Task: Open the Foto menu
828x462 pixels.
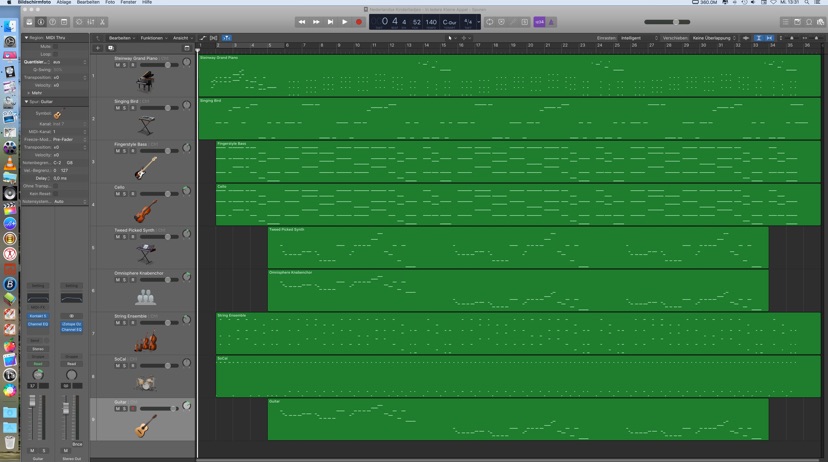Action: pos(110,2)
